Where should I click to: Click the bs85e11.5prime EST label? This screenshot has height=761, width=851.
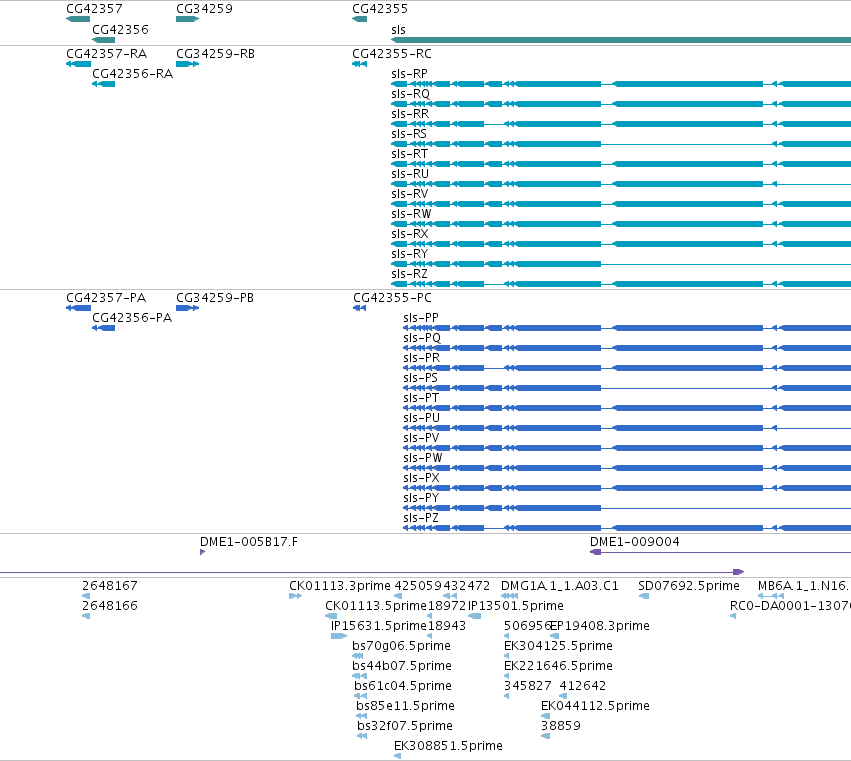pos(405,706)
